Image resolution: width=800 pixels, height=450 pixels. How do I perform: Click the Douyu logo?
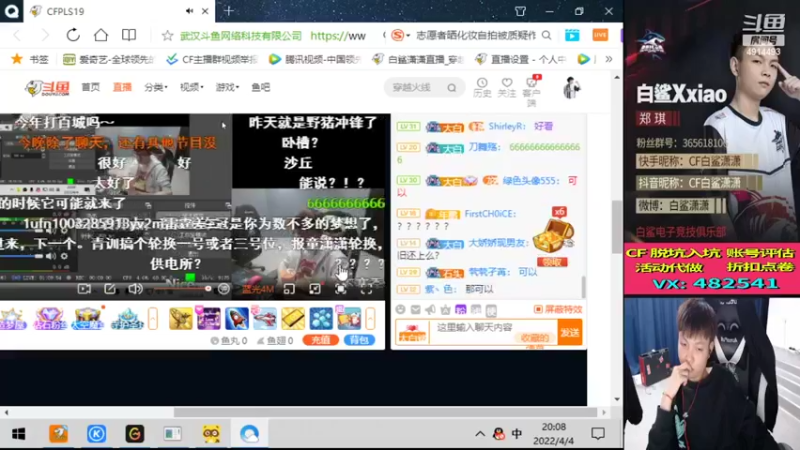(47, 88)
